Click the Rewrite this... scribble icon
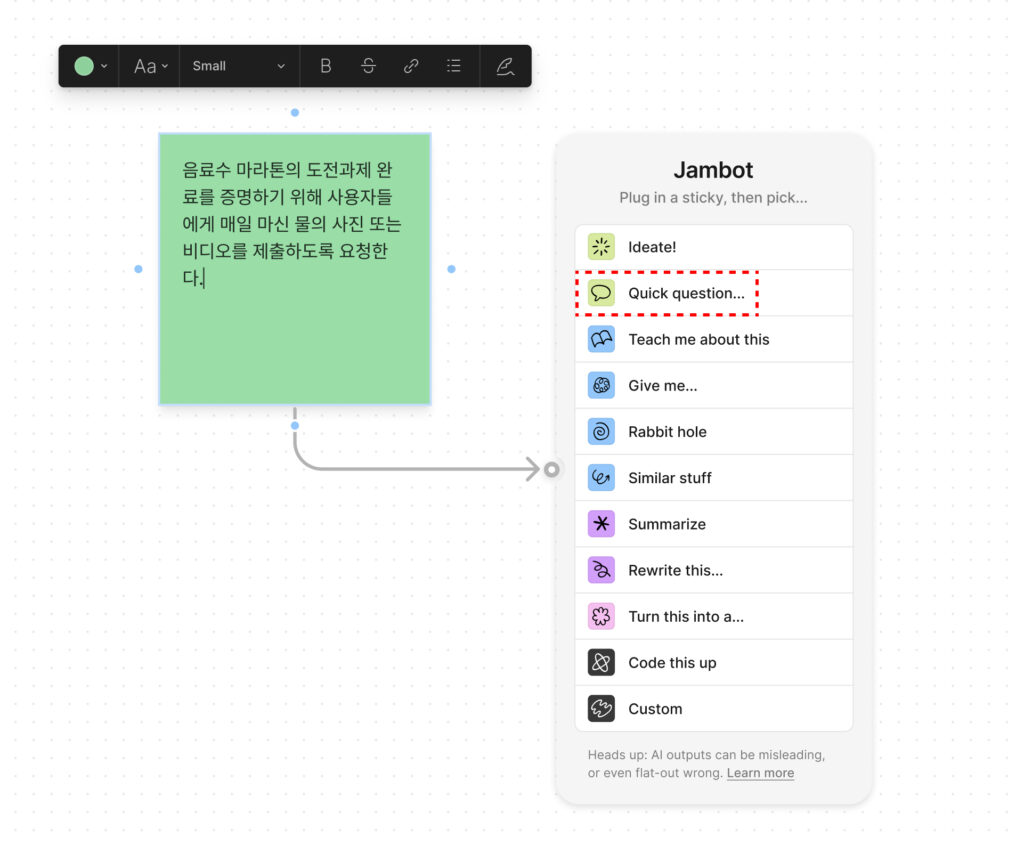 click(x=601, y=570)
